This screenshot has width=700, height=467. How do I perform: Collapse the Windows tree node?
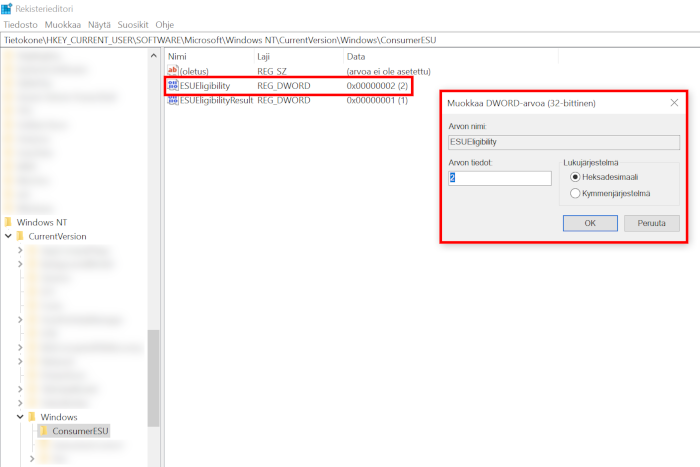pyautogui.click(x=20, y=417)
